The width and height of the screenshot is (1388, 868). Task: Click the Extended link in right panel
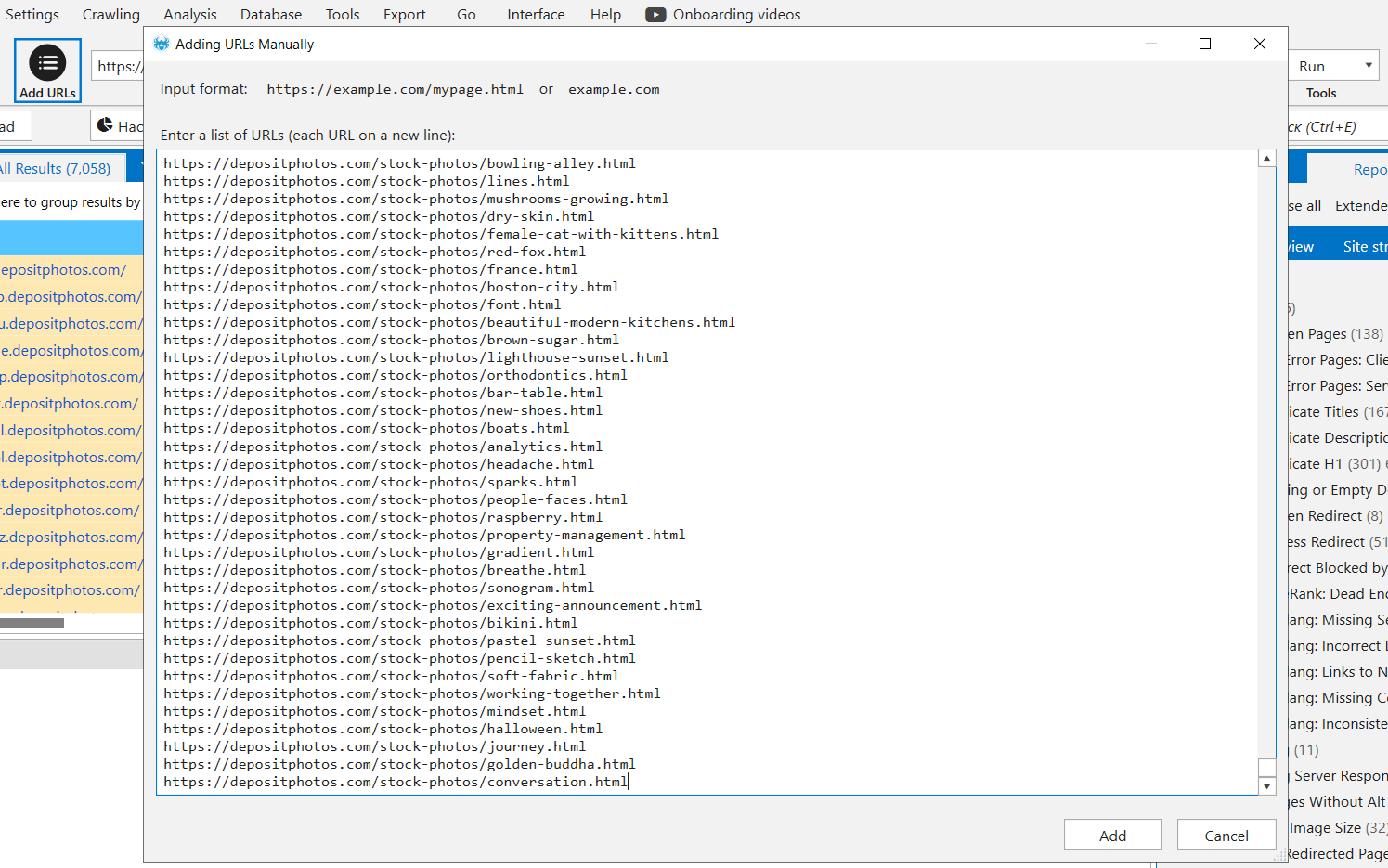point(1361,205)
